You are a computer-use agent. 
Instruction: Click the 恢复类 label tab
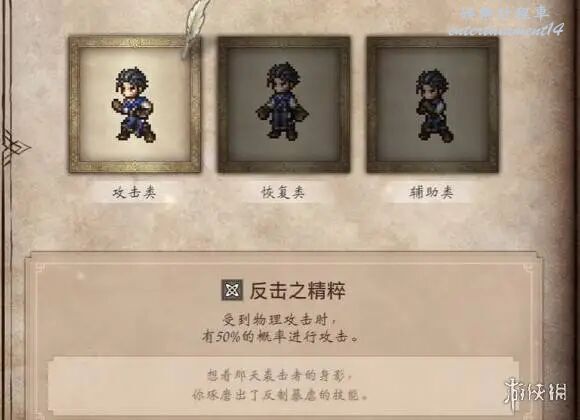pos(283,192)
